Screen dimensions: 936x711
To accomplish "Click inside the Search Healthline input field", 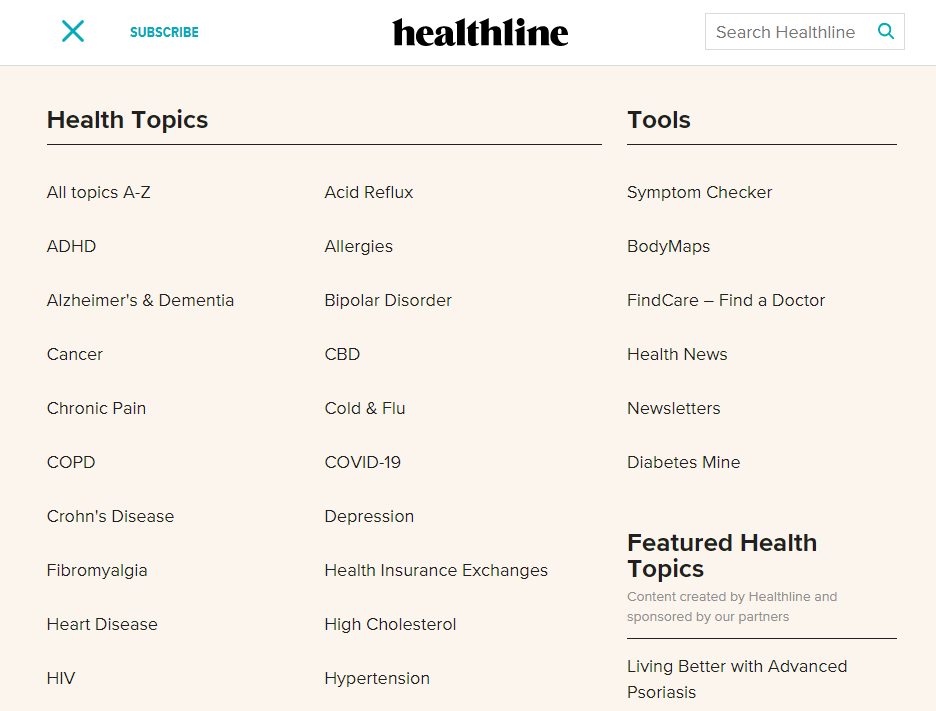I will [790, 31].
